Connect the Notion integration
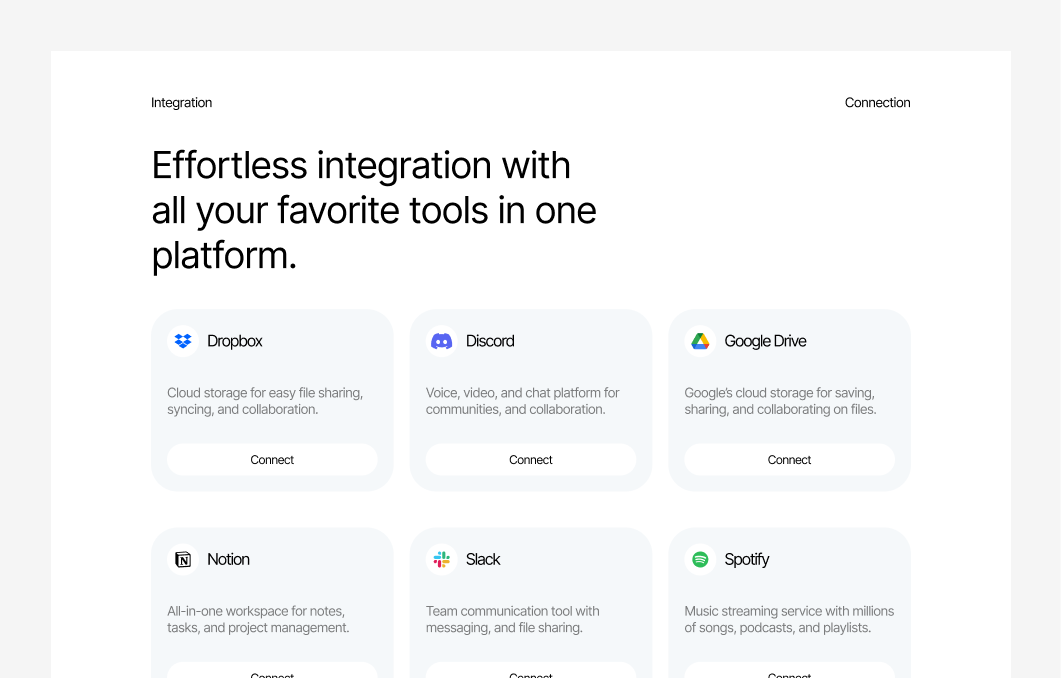 click(x=272, y=671)
